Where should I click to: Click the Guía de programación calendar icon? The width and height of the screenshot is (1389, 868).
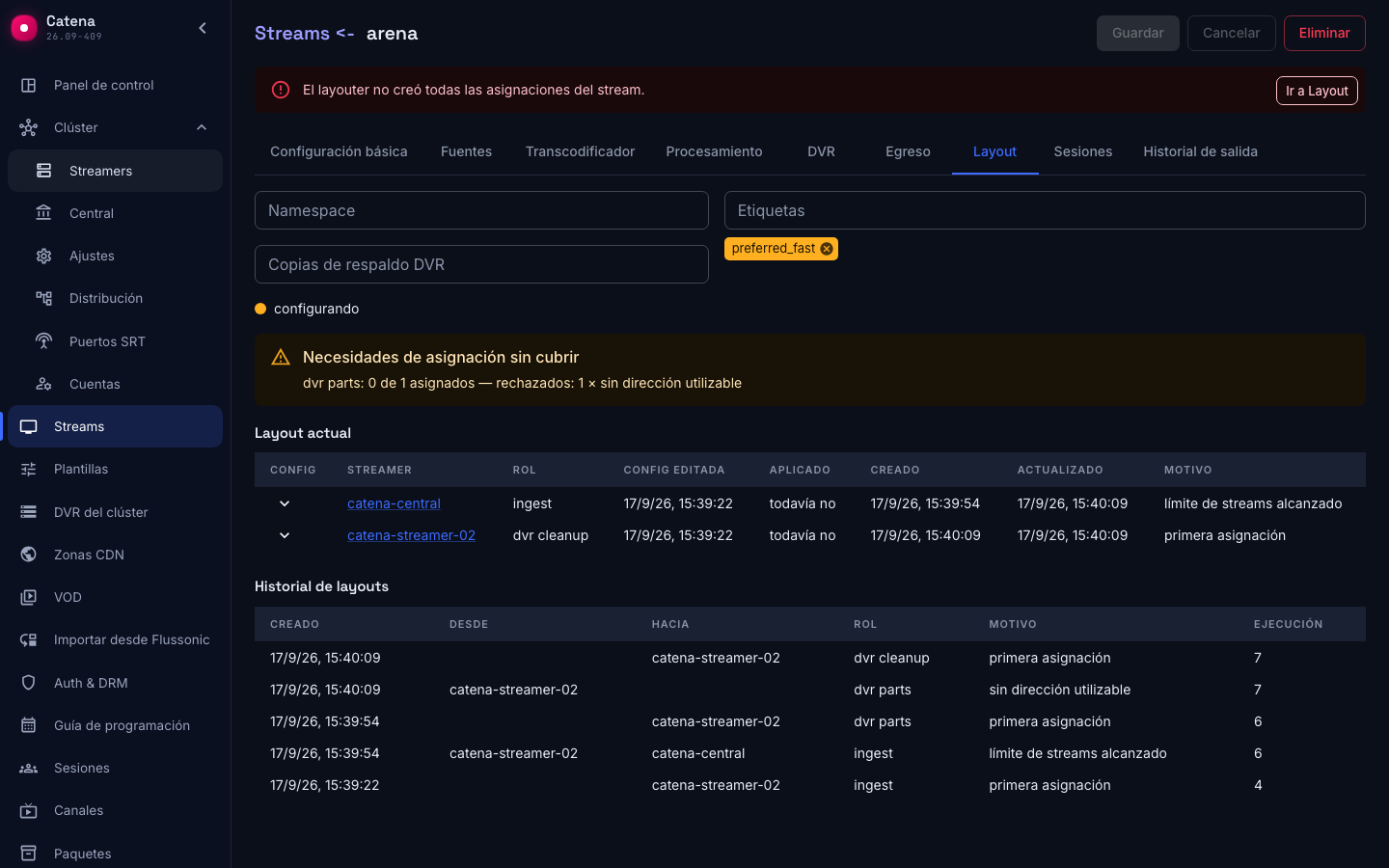click(x=29, y=725)
